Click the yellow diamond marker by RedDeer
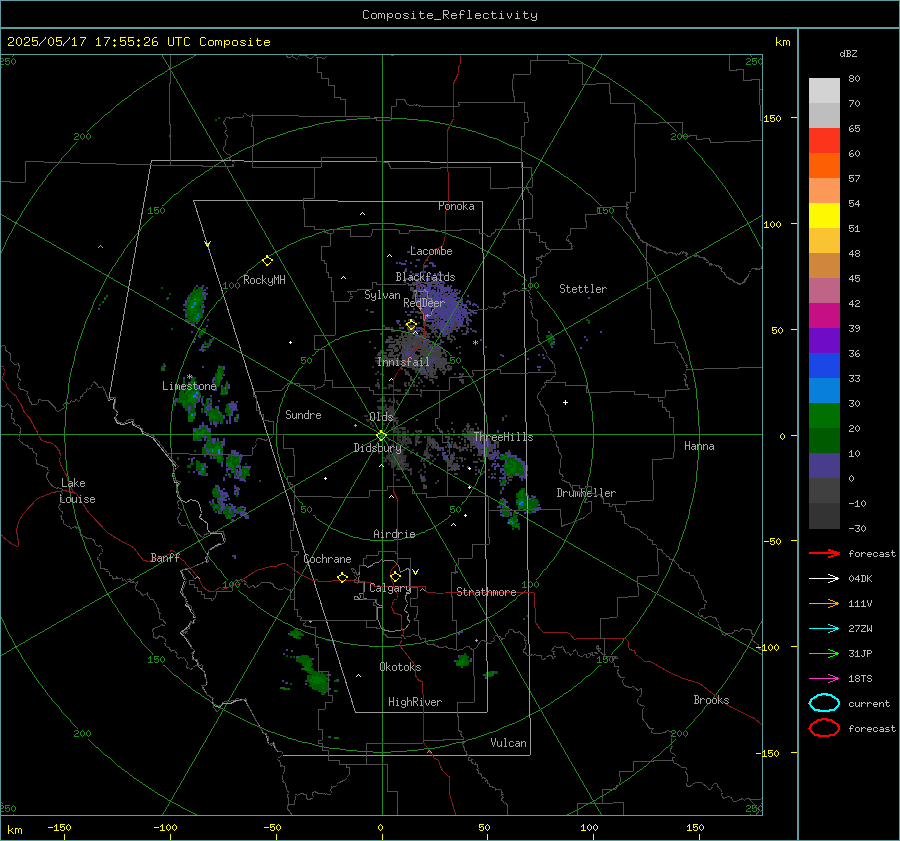The image size is (900, 841). tap(411, 325)
